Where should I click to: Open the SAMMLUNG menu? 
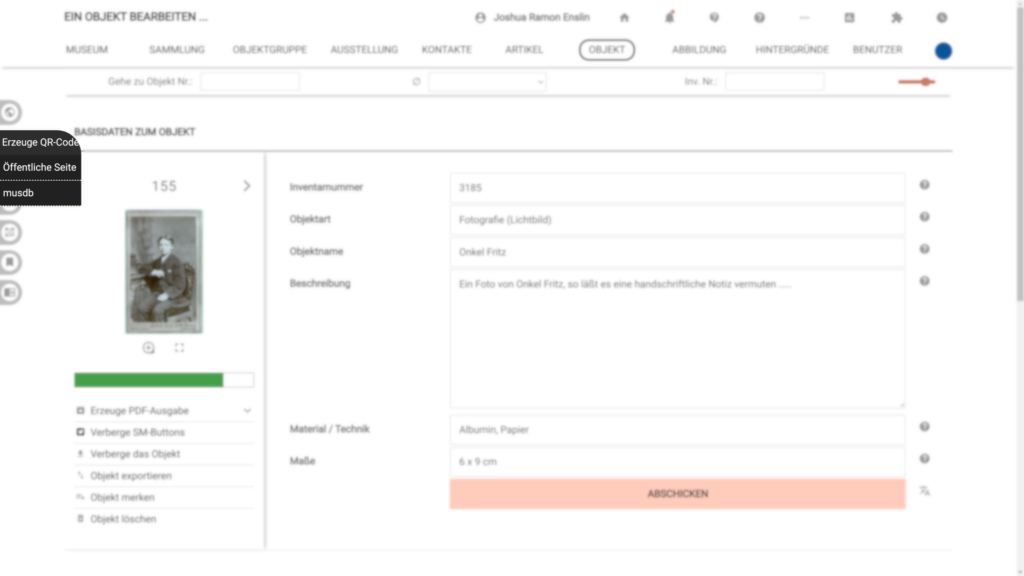(x=177, y=50)
